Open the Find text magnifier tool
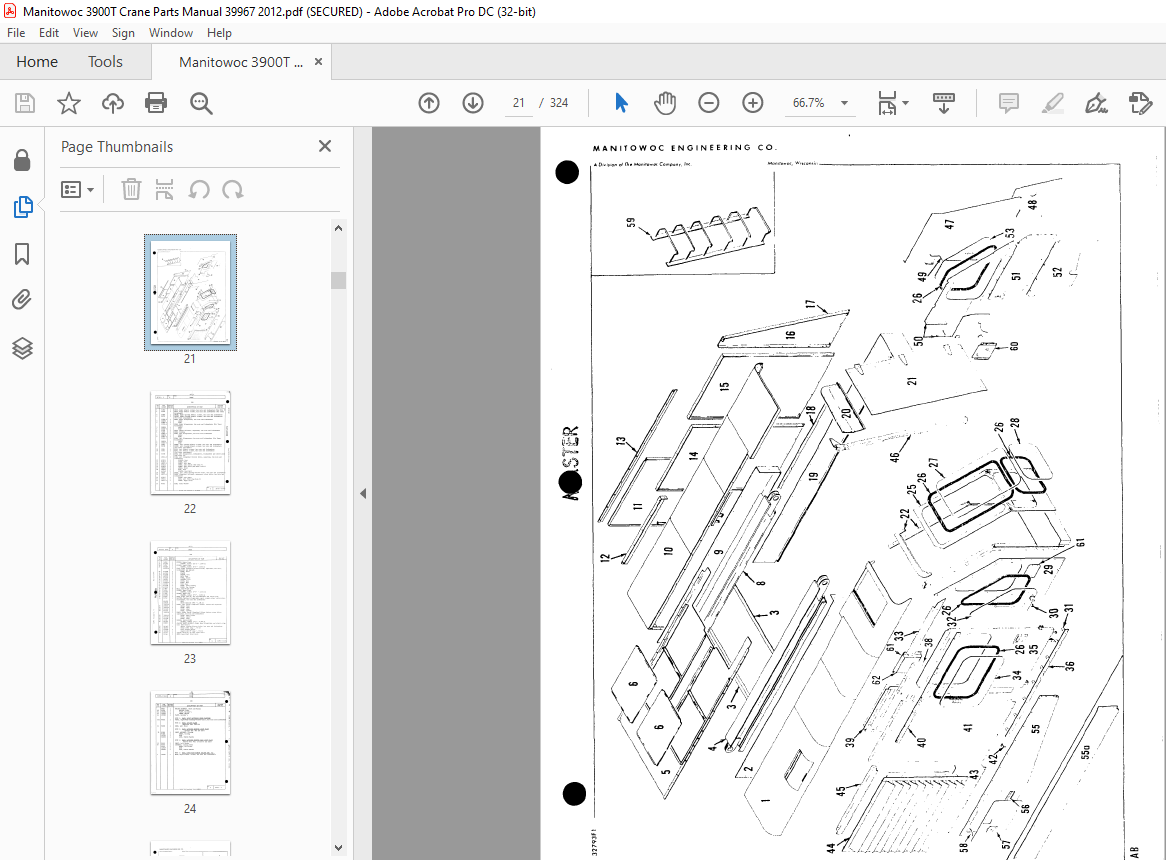This screenshot has height=860, width=1166. [x=201, y=103]
